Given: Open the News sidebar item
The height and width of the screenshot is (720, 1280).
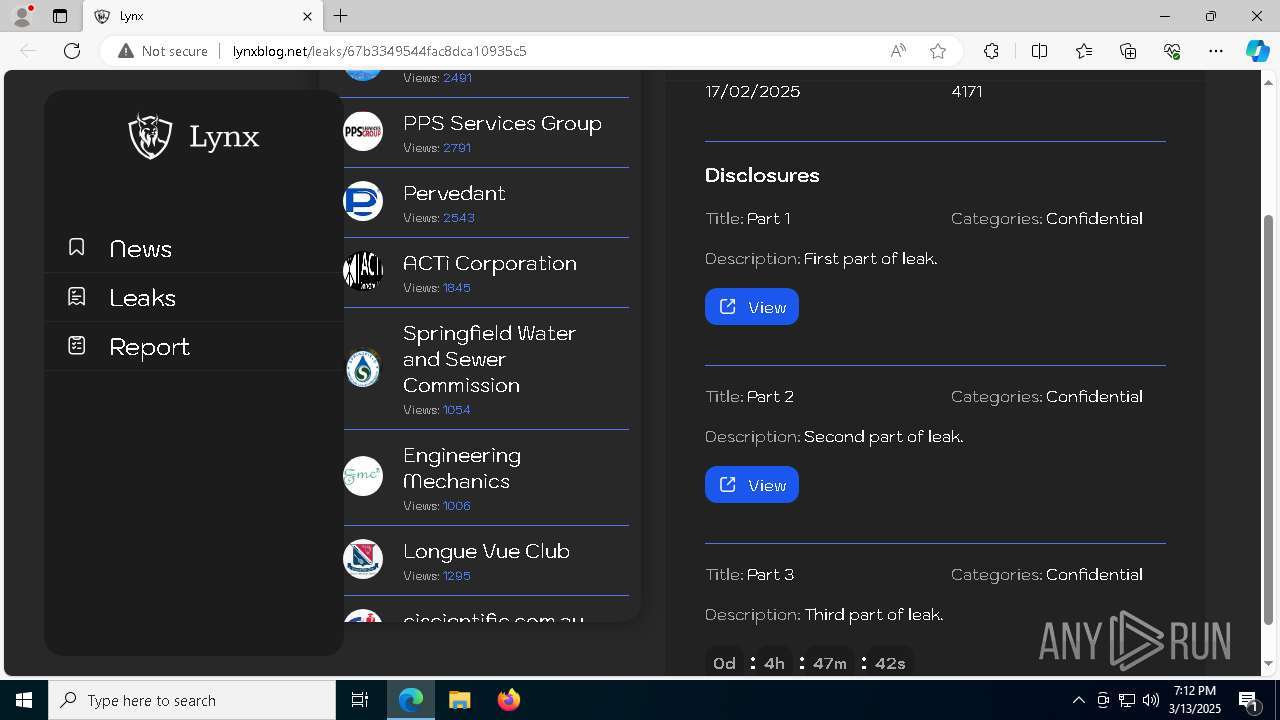Looking at the screenshot, I should (x=194, y=248).
